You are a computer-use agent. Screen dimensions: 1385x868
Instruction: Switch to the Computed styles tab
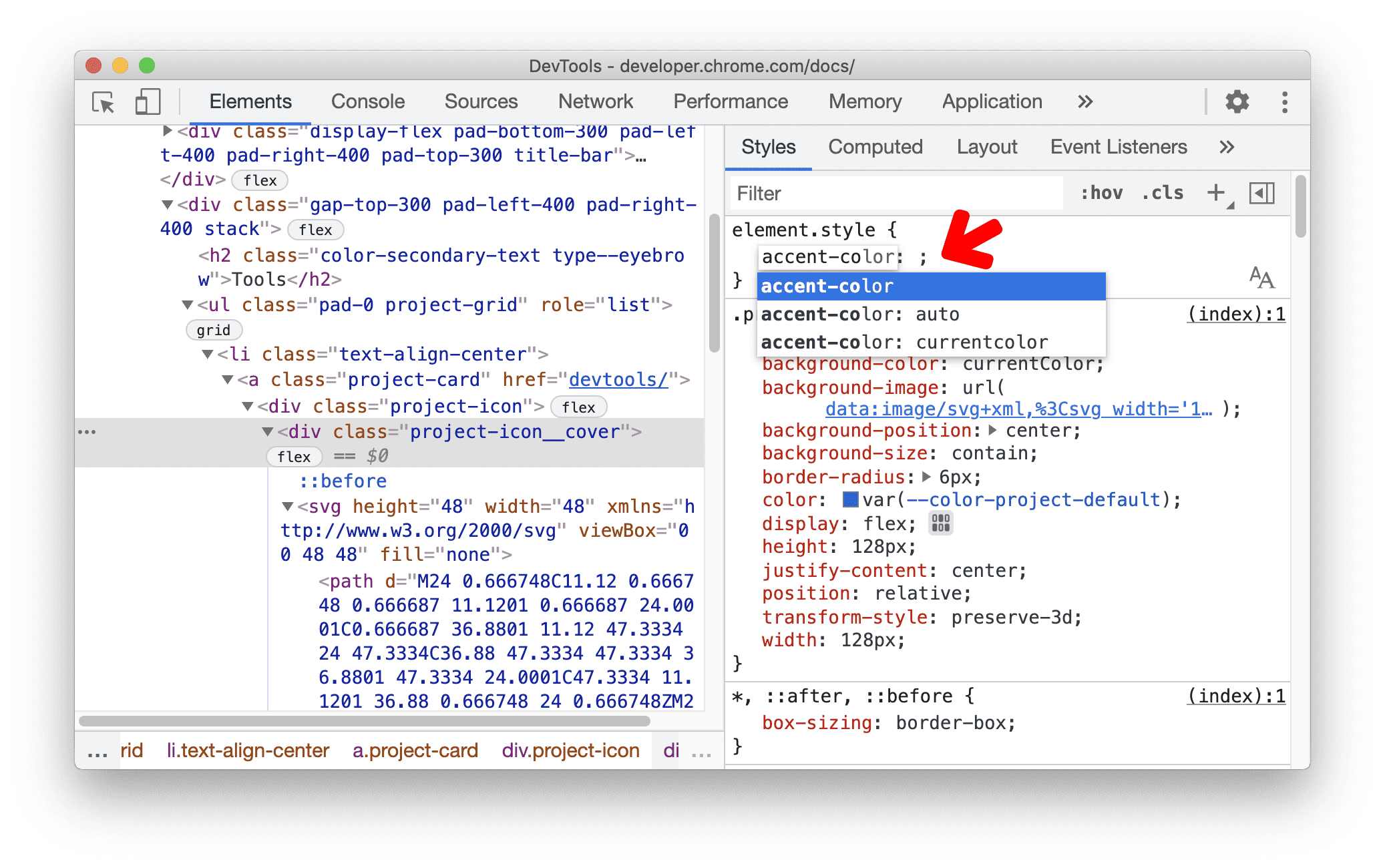tap(875, 147)
